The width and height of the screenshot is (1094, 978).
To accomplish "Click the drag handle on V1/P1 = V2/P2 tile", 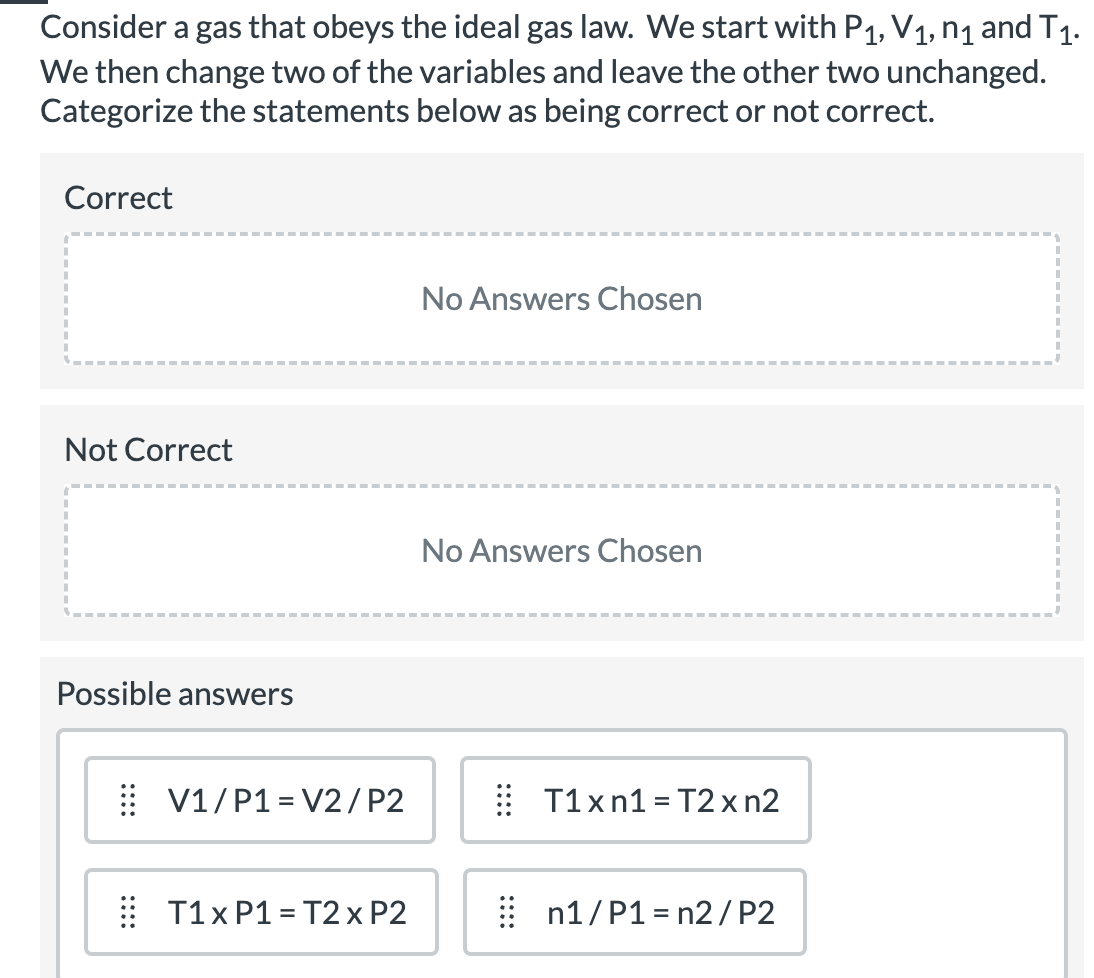I will tap(126, 800).
